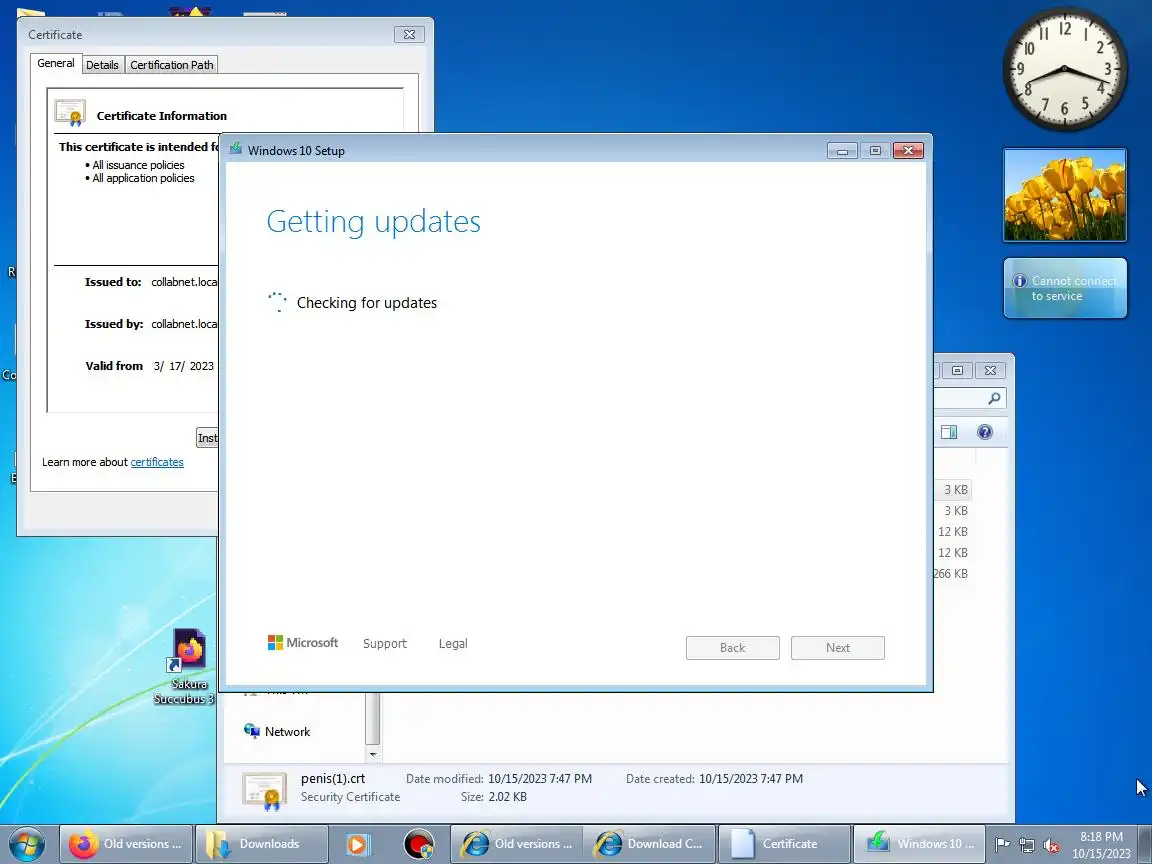Click the Show desktop button at taskbar end
1152x864 pixels.
point(1145,844)
